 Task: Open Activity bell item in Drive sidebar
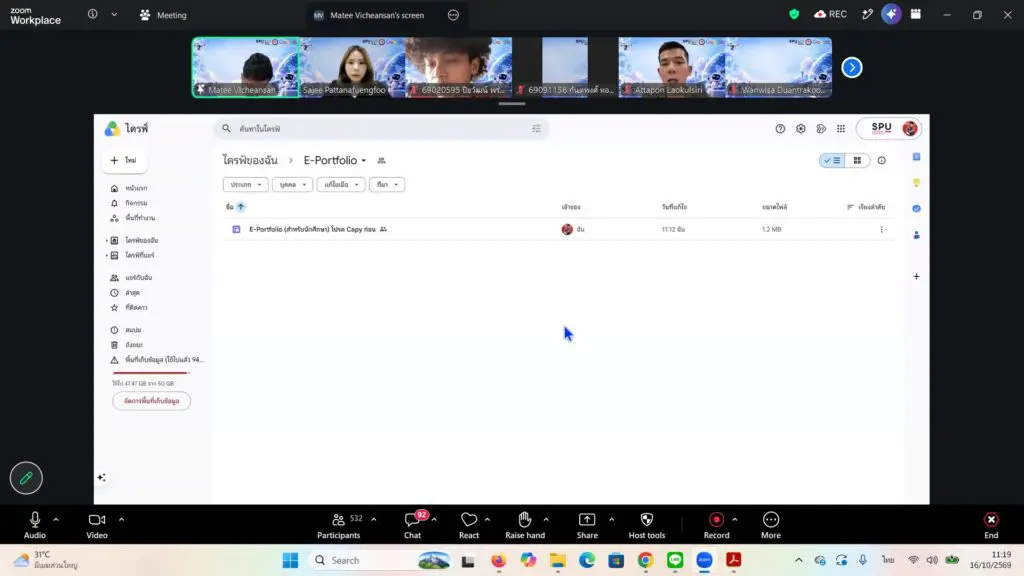point(136,203)
